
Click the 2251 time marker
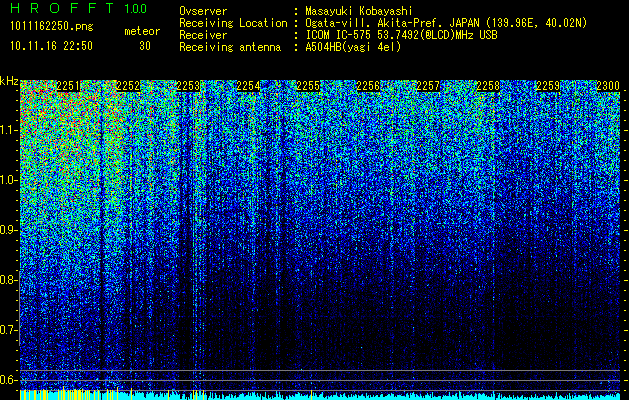[68, 86]
